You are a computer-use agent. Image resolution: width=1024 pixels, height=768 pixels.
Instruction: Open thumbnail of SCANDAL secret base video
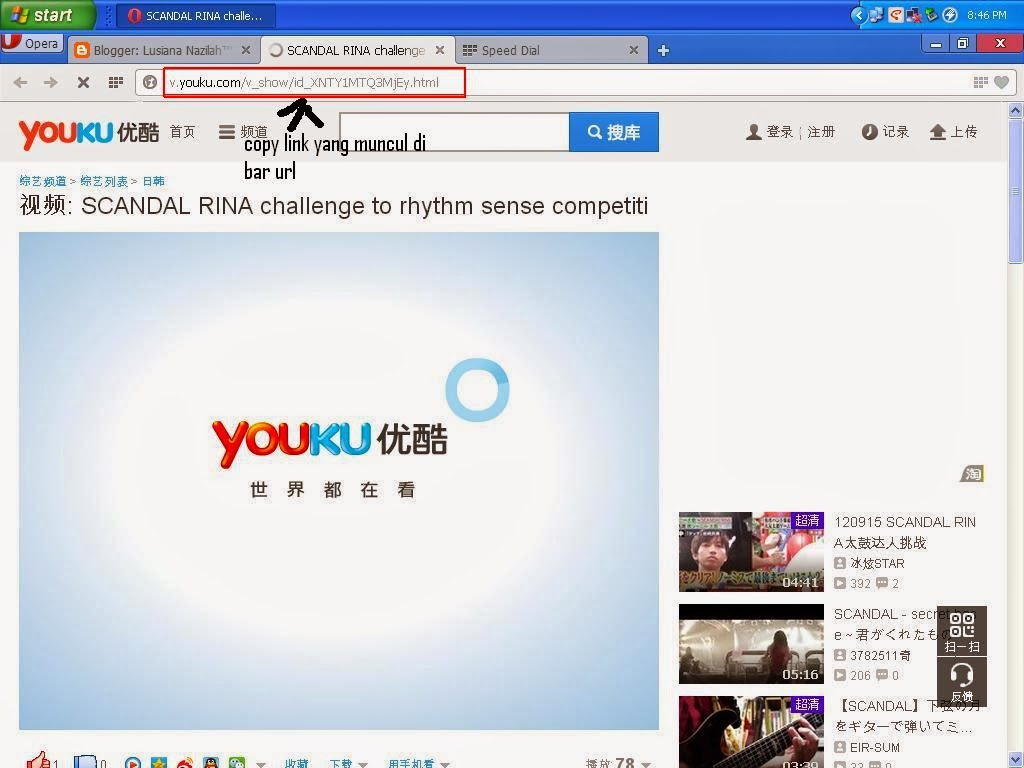pyautogui.click(x=751, y=644)
